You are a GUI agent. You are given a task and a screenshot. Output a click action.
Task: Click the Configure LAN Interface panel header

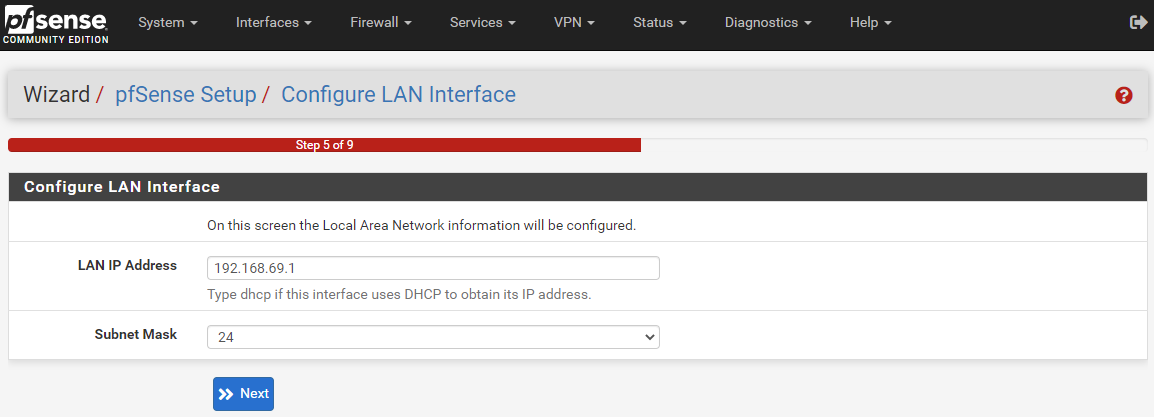click(x=578, y=187)
